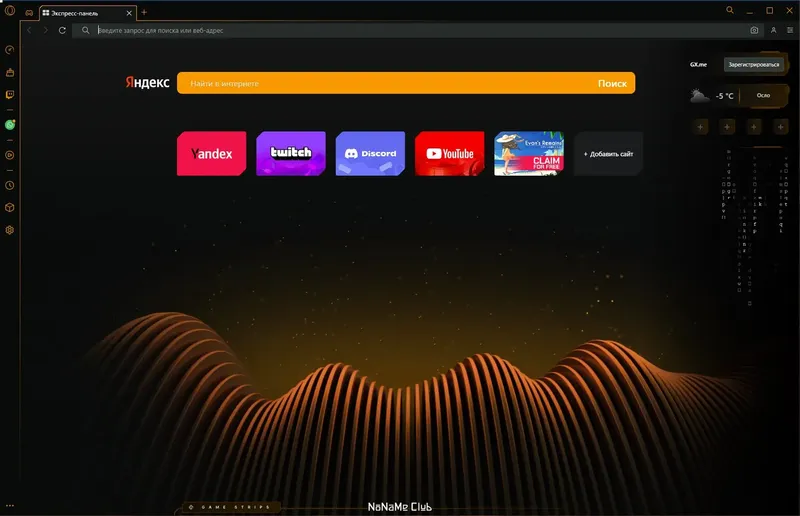Click the Добавить сайт tile

tap(608, 154)
